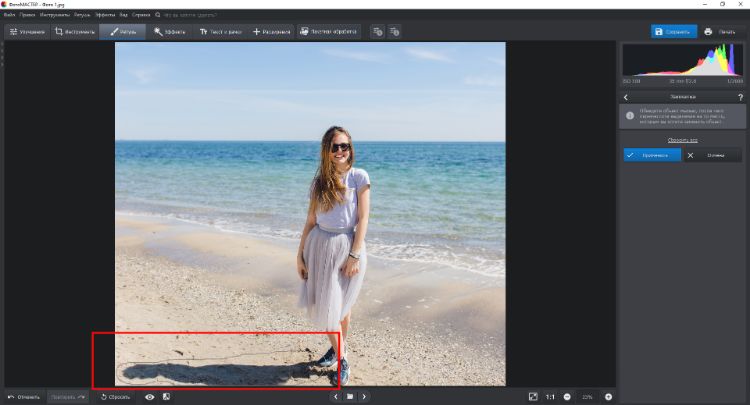750x405 pixels.
Task: Click the search field in the menu bar
Action: pyautogui.click(x=190, y=15)
